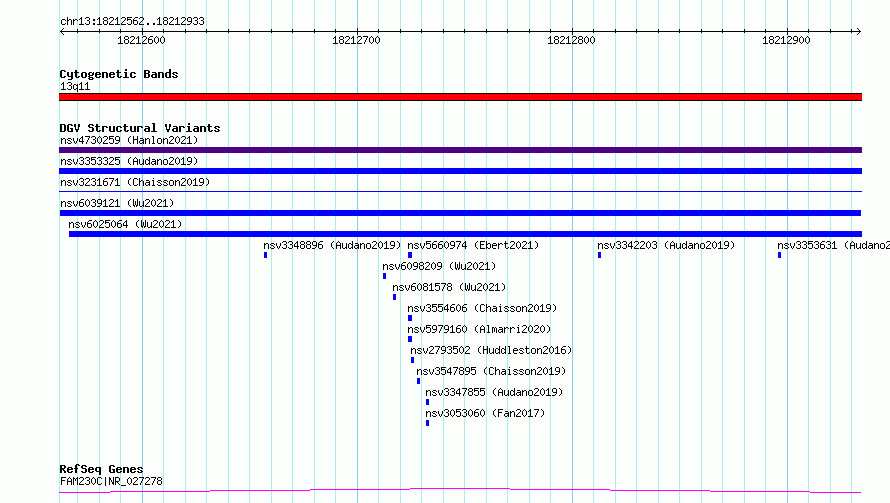The image size is (890, 503).
Task: Select the small nsv6081578 variant marker
Action: 394,297
